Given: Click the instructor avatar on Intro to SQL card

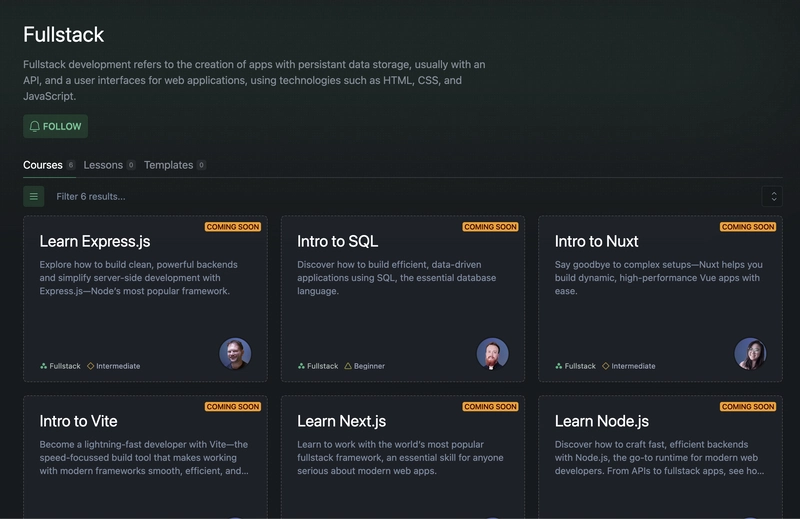Looking at the screenshot, I should [492, 353].
